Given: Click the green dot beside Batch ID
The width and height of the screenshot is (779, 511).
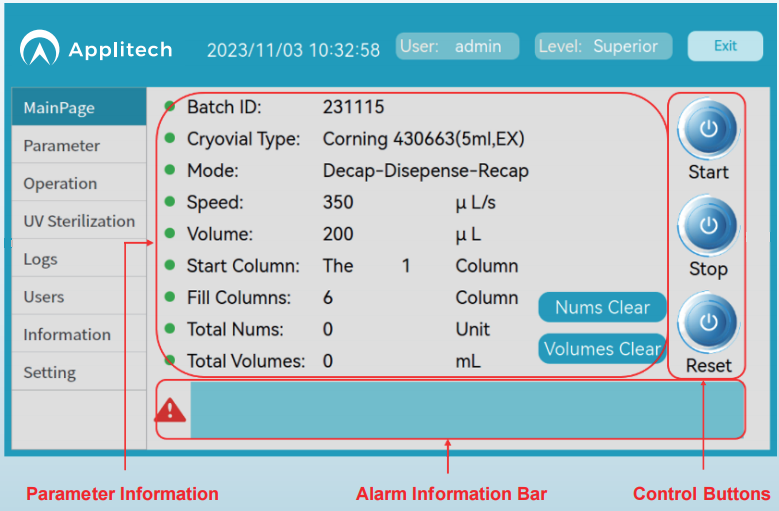Looking at the screenshot, I should click(169, 106).
